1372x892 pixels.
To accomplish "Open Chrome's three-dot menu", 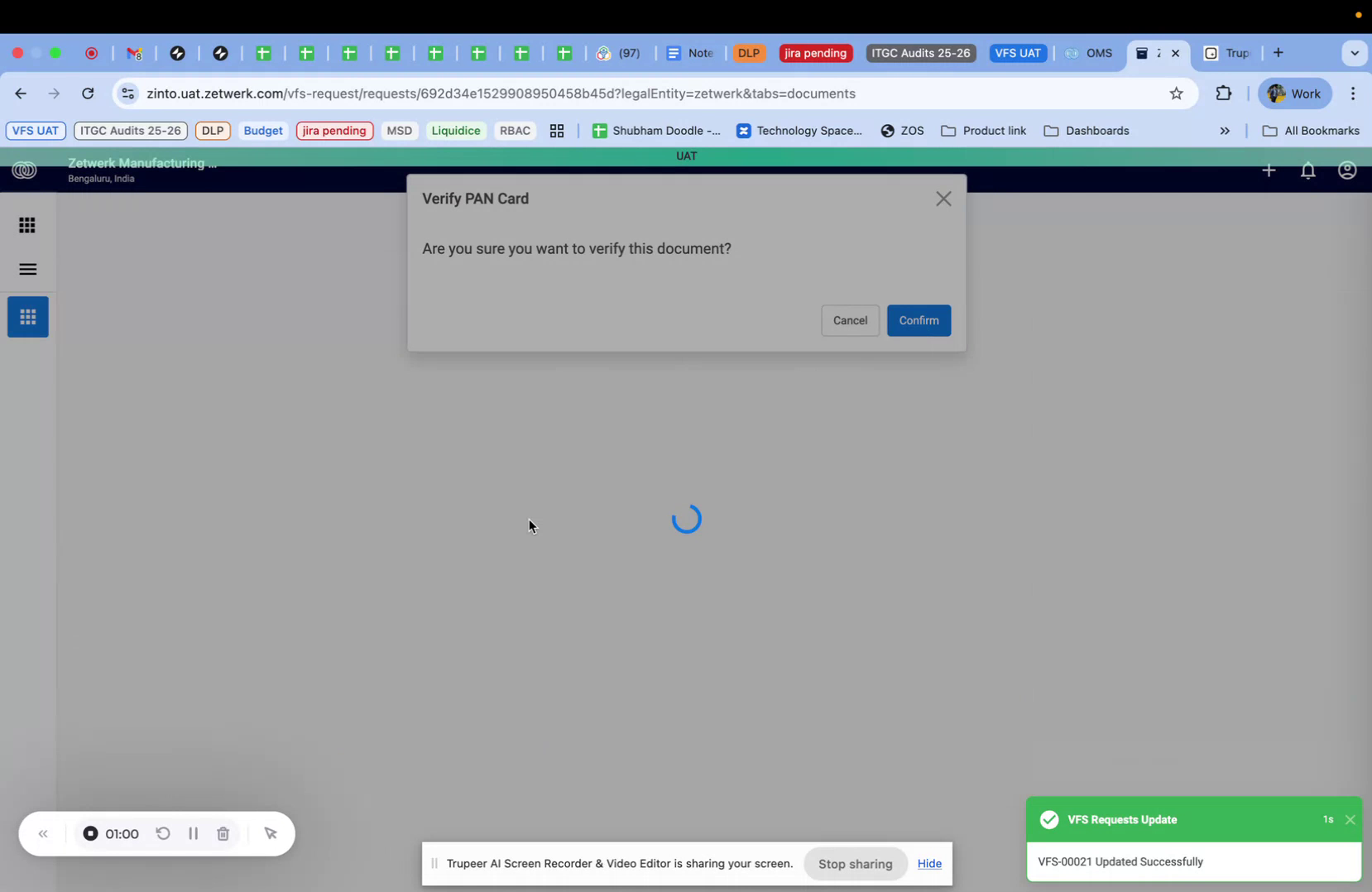I will [1354, 93].
